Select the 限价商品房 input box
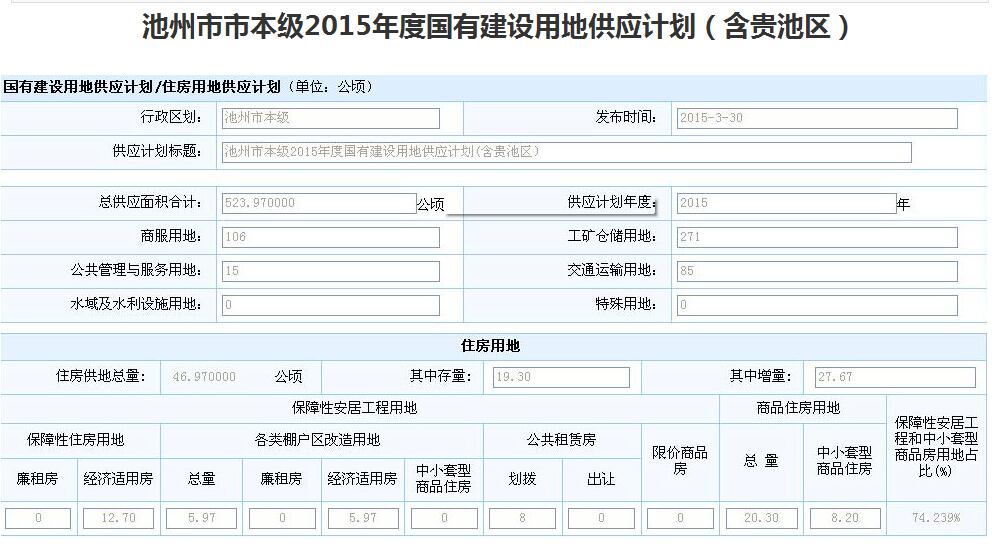This screenshot has height=546, width=992. 680,518
